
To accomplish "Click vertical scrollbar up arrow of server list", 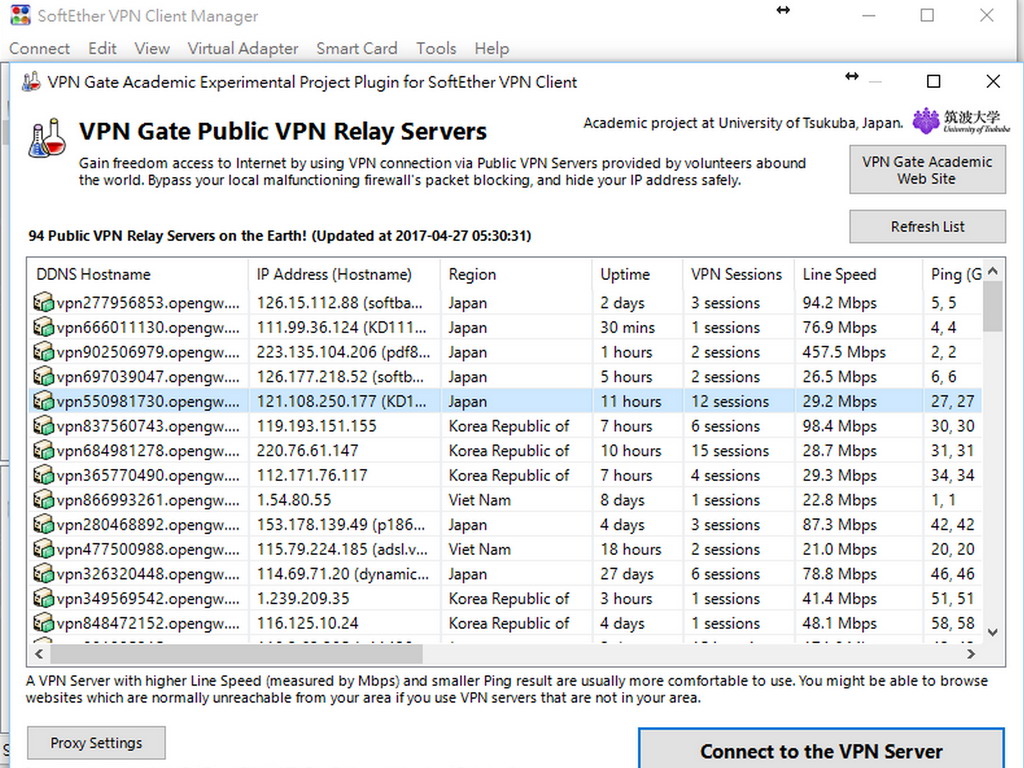I will click(993, 270).
